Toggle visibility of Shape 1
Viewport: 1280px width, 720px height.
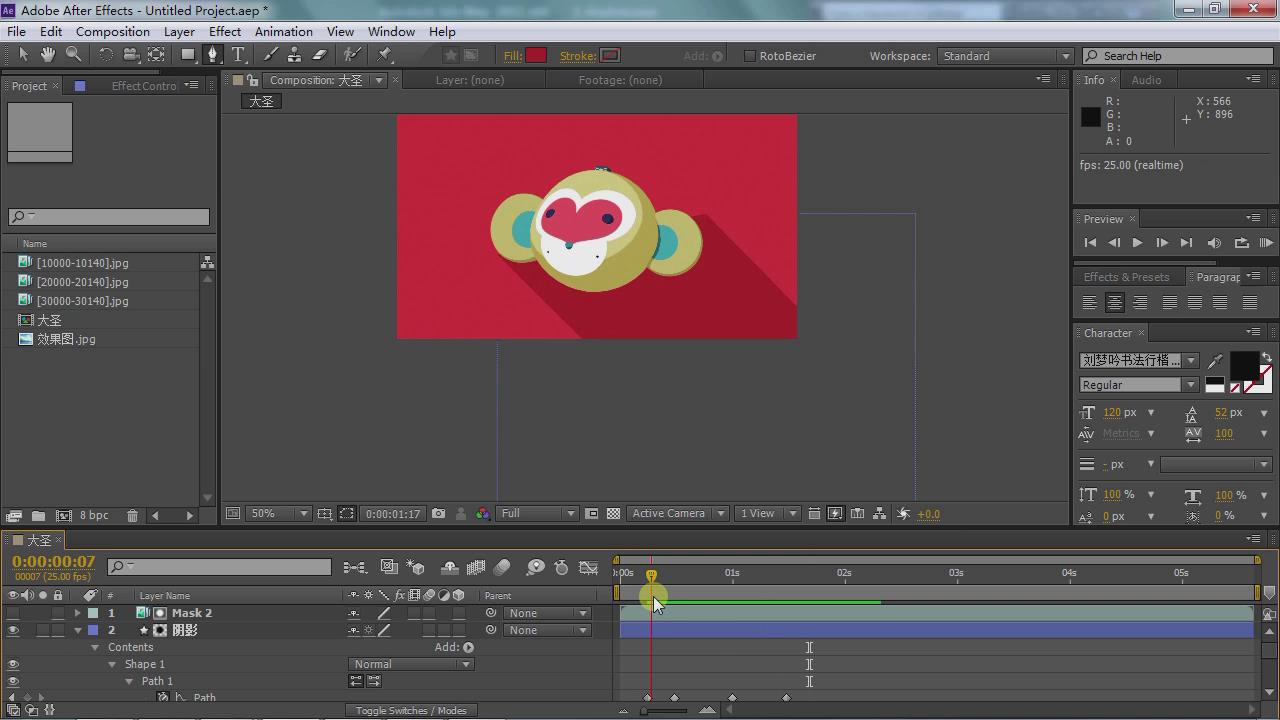click(x=13, y=664)
